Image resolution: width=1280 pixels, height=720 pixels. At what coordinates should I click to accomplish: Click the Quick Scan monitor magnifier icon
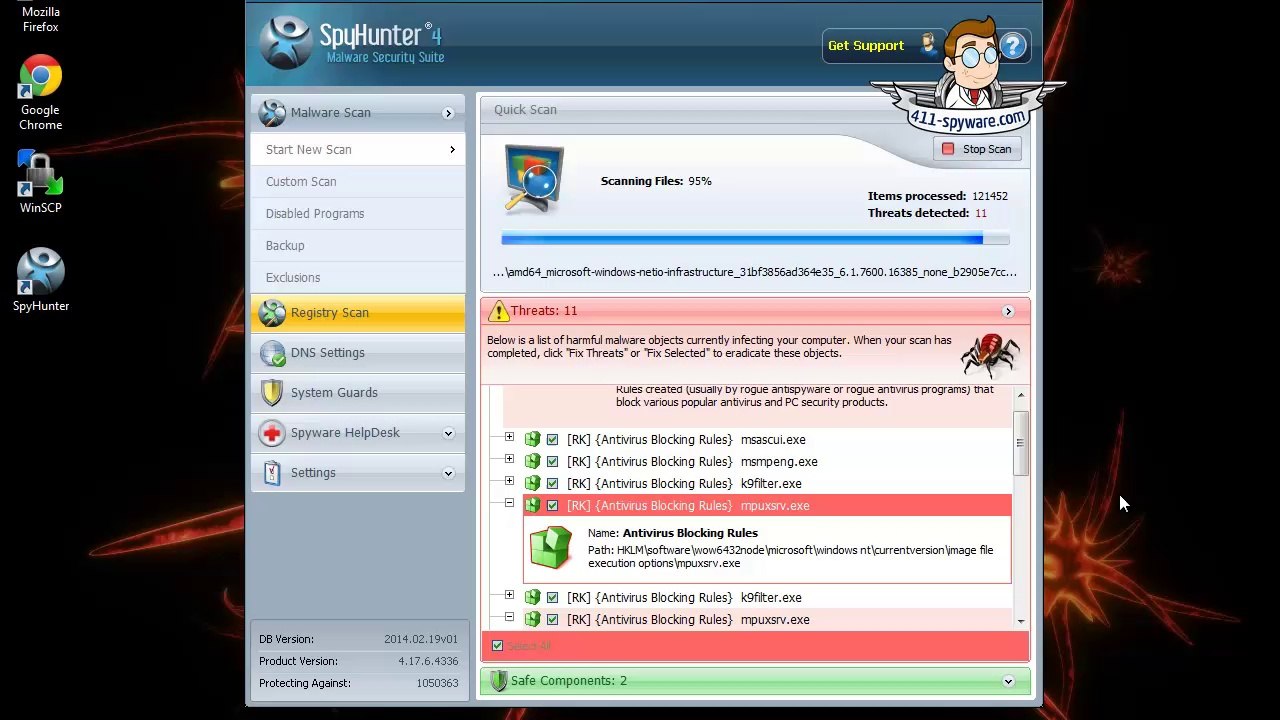(x=534, y=179)
